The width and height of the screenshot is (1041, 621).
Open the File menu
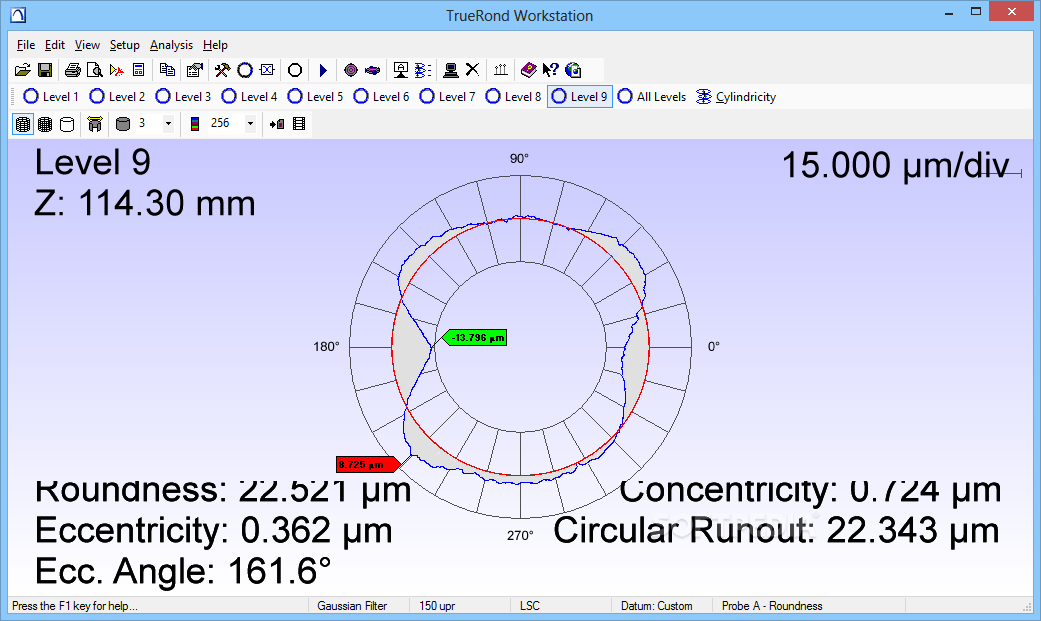[26, 45]
